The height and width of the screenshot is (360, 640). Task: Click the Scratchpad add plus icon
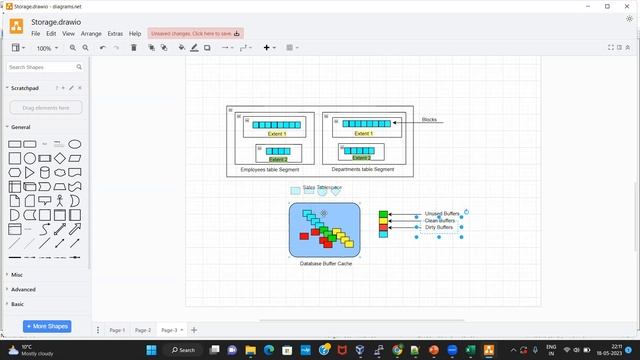click(x=63, y=88)
